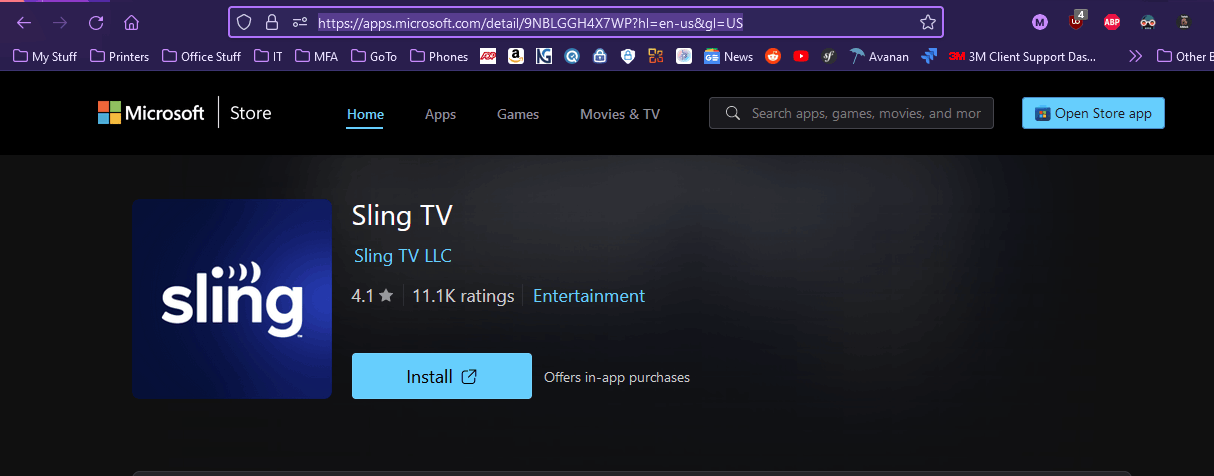Go back to the previous page
The image size is (1214, 476).
pos(24,22)
